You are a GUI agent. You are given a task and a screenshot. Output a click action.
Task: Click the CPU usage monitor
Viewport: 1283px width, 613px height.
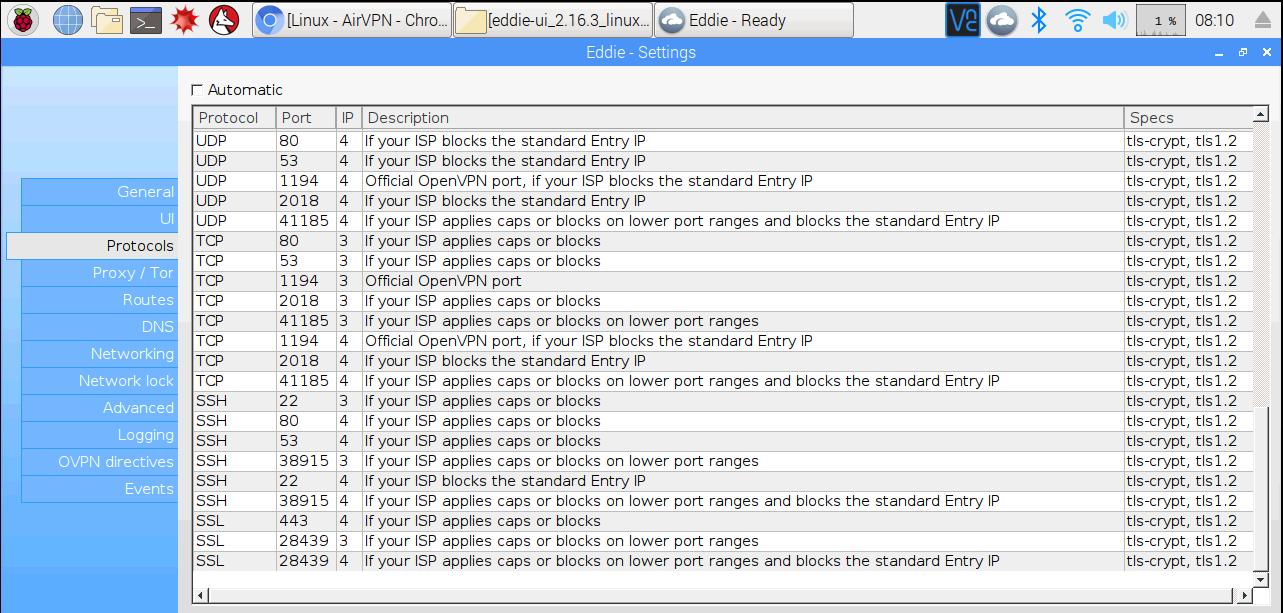1160,19
